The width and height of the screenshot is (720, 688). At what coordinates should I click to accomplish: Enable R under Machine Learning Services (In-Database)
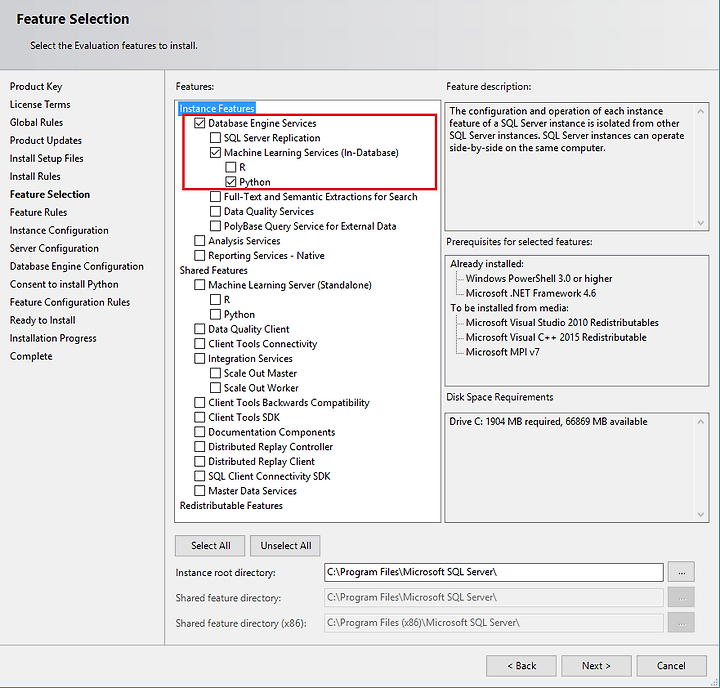pos(231,167)
